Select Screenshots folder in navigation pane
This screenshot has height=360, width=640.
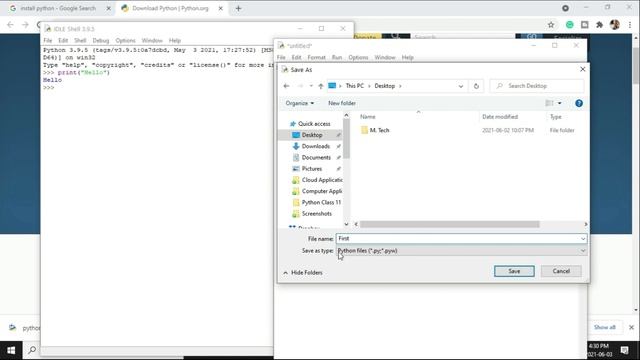(x=312, y=213)
